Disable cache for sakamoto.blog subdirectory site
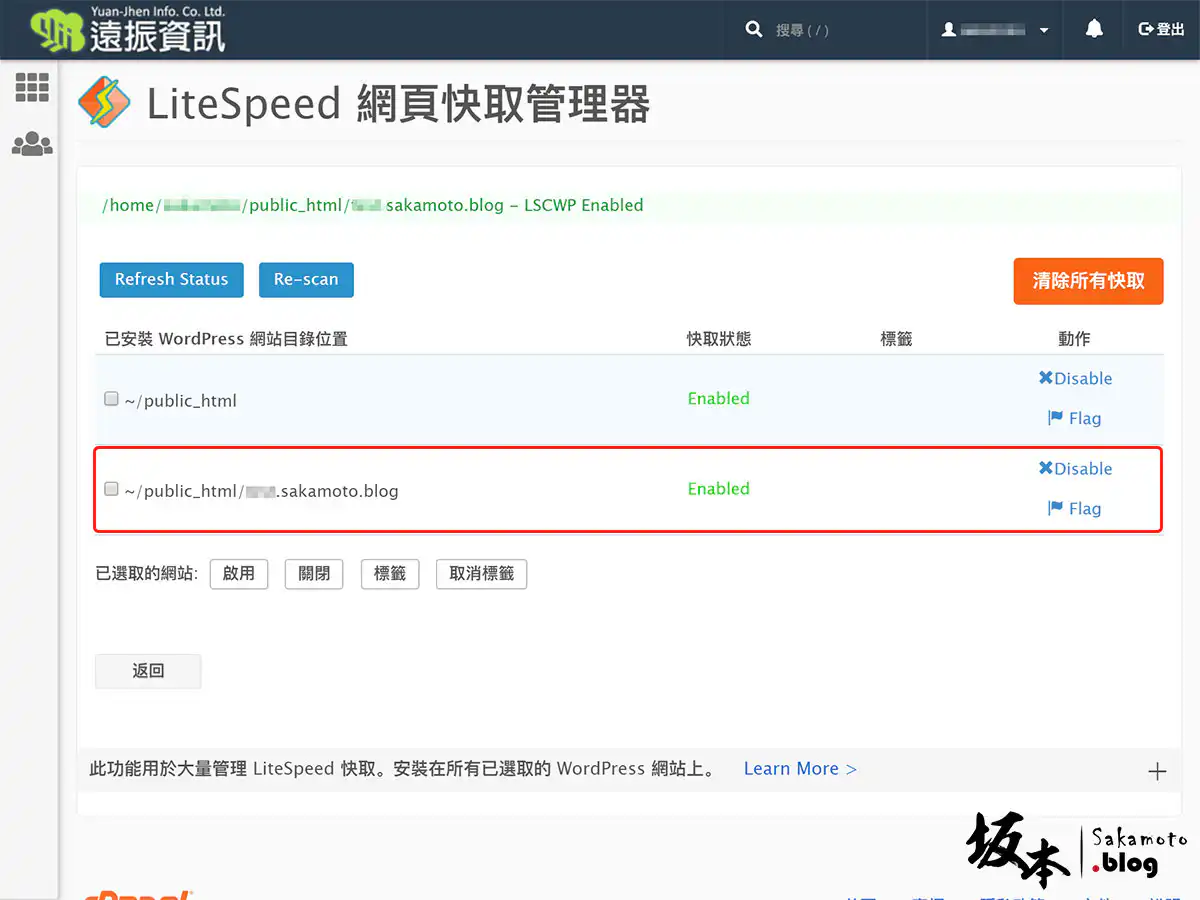 point(1075,469)
